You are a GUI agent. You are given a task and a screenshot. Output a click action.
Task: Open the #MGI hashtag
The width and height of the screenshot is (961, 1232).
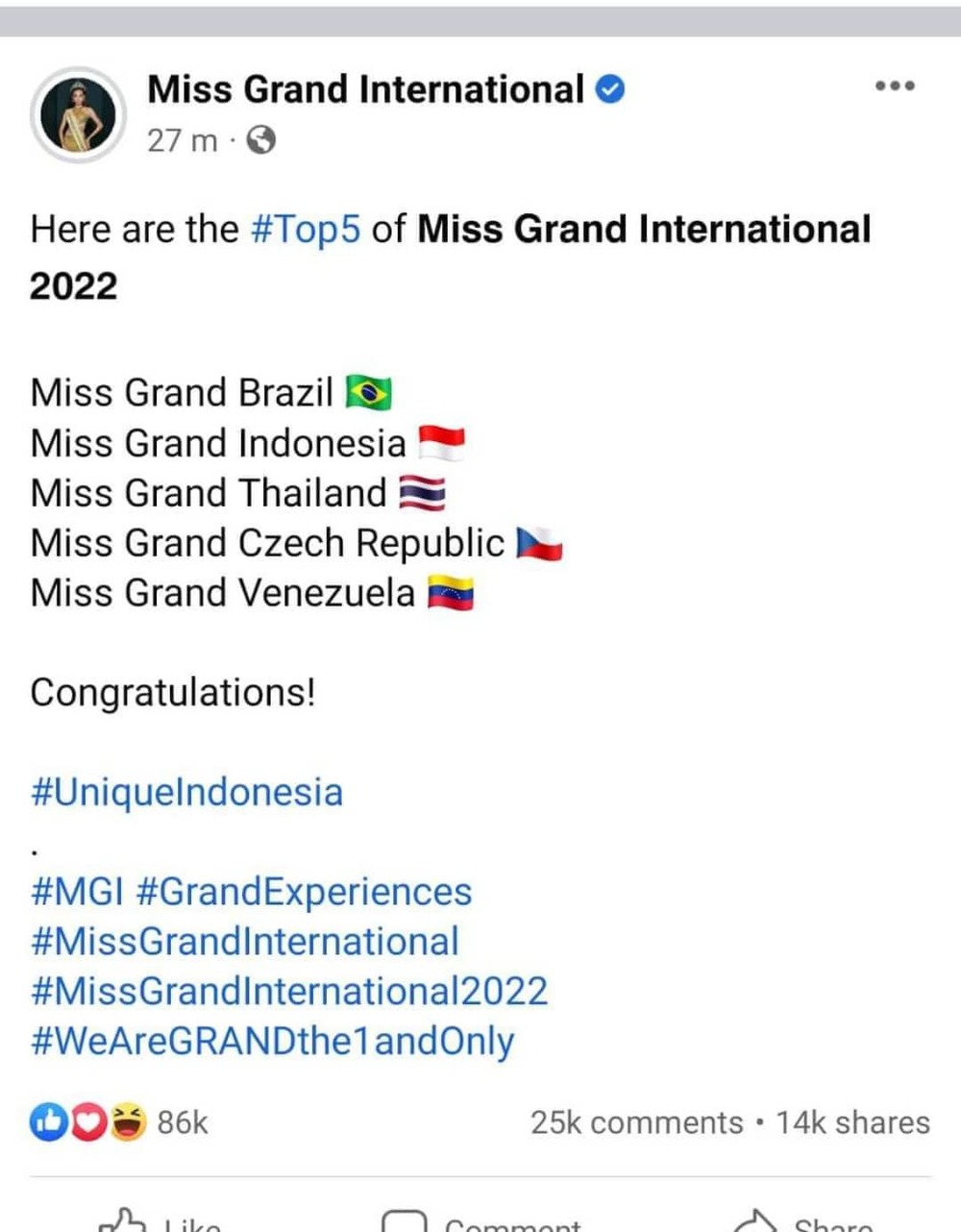[x=77, y=892]
